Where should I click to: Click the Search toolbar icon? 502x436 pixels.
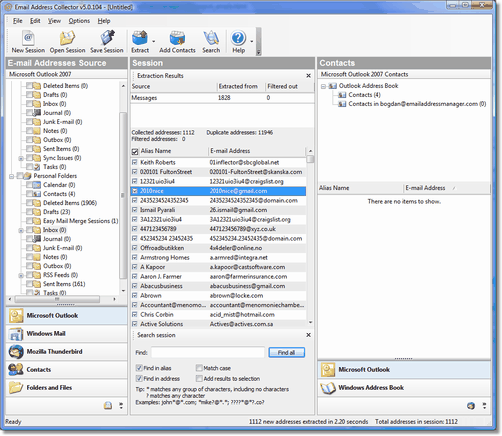pos(211,38)
